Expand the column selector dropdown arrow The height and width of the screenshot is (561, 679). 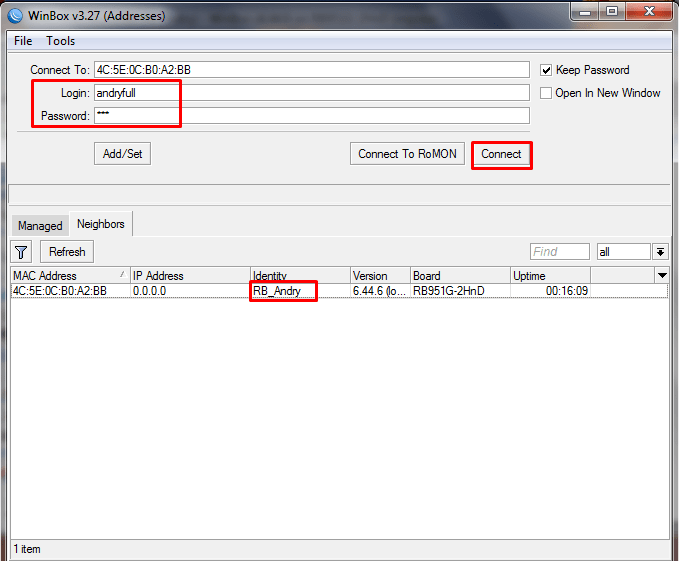pyautogui.click(x=662, y=275)
